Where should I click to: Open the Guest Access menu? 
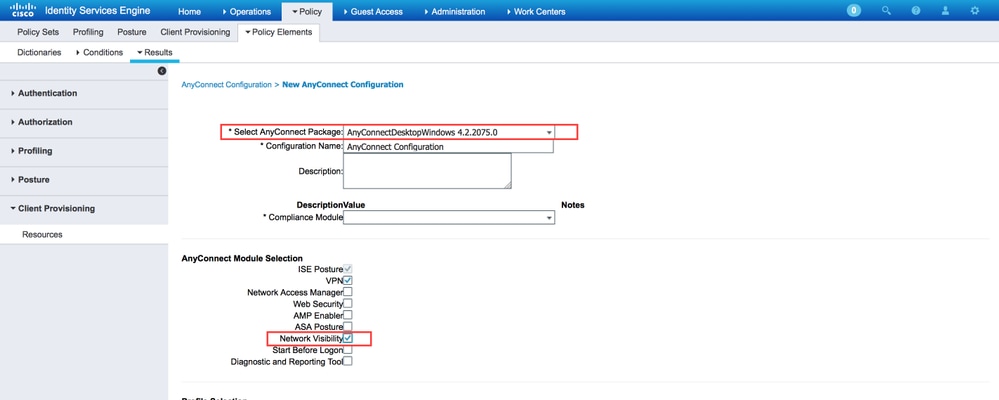point(373,11)
